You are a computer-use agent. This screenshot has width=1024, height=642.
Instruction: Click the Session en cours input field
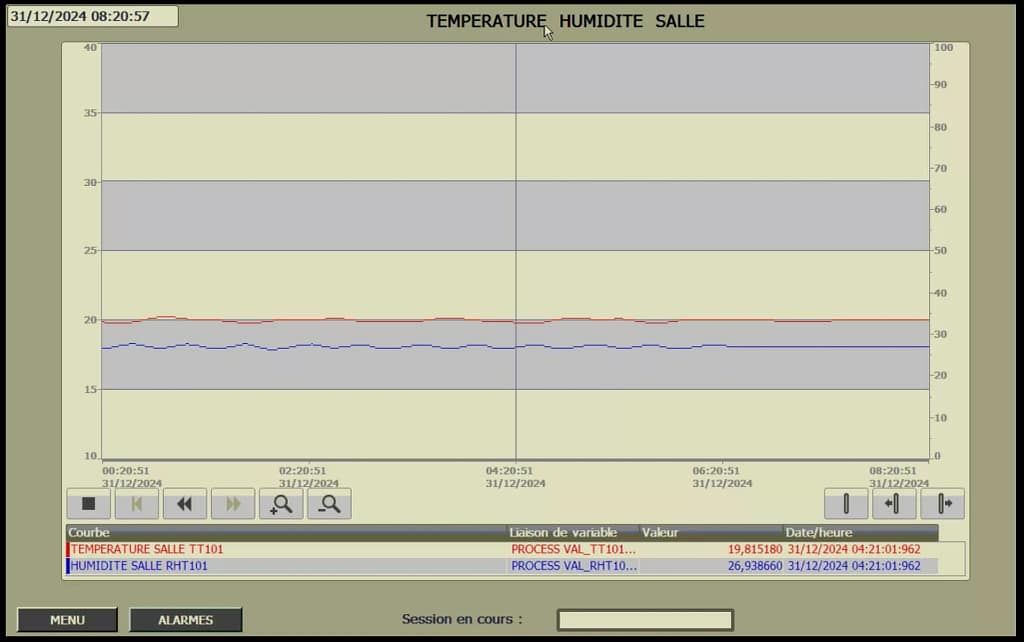(x=645, y=620)
